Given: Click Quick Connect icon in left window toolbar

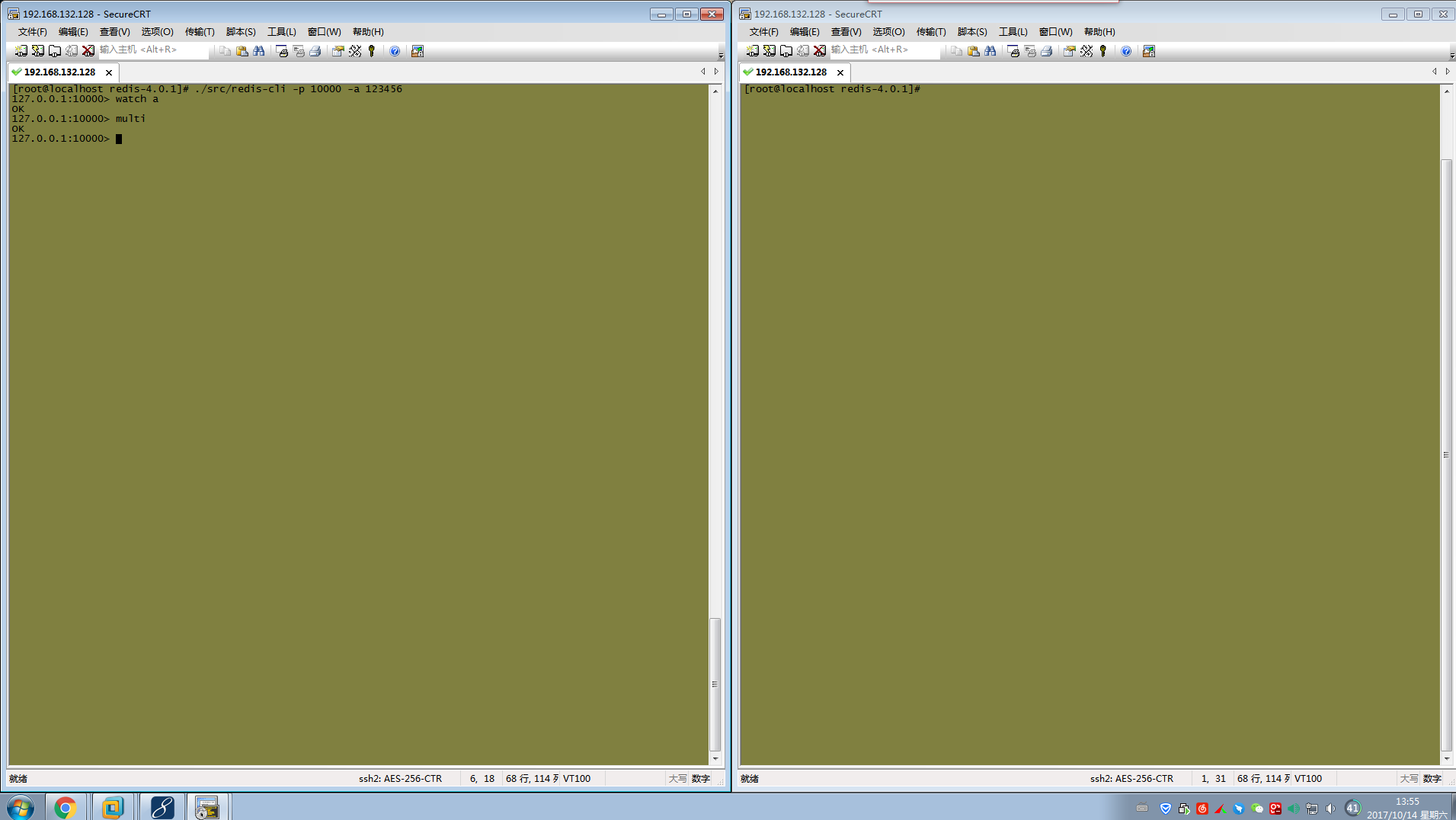Looking at the screenshot, I should [37, 51].
